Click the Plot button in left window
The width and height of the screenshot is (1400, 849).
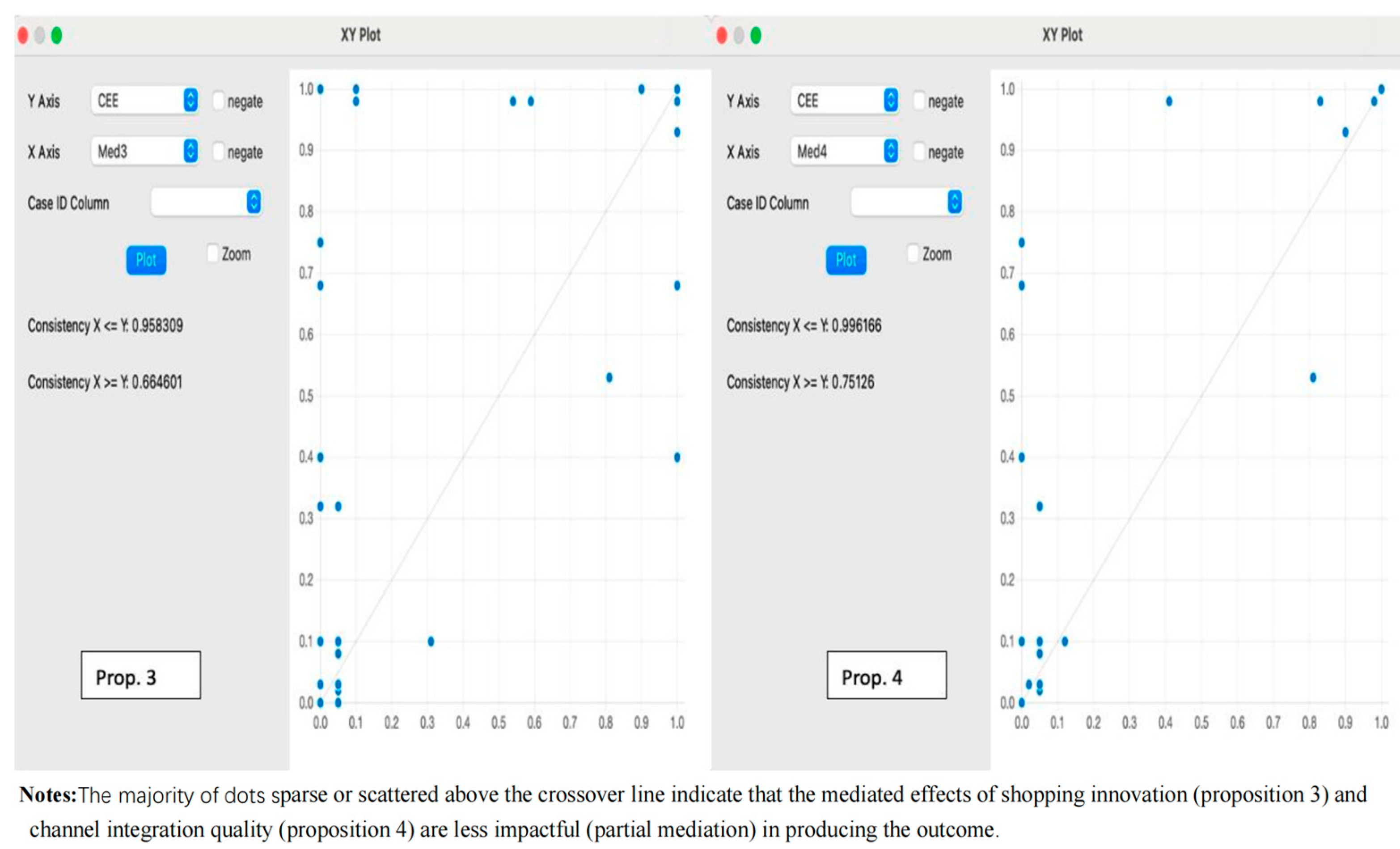pyautogui.click(x=146, y=260)
